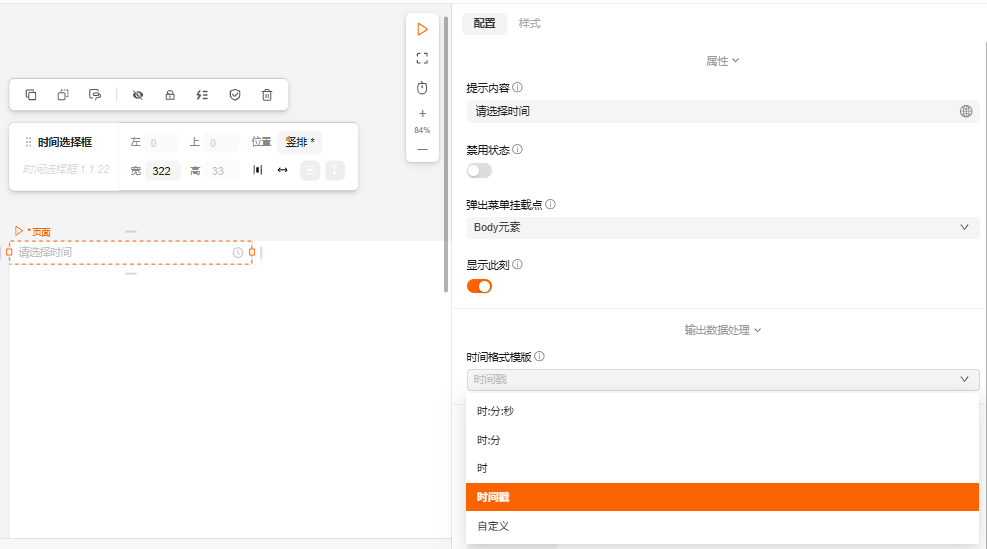
Task: Collapse the 属性 section
Action: [x=722, y=61]
